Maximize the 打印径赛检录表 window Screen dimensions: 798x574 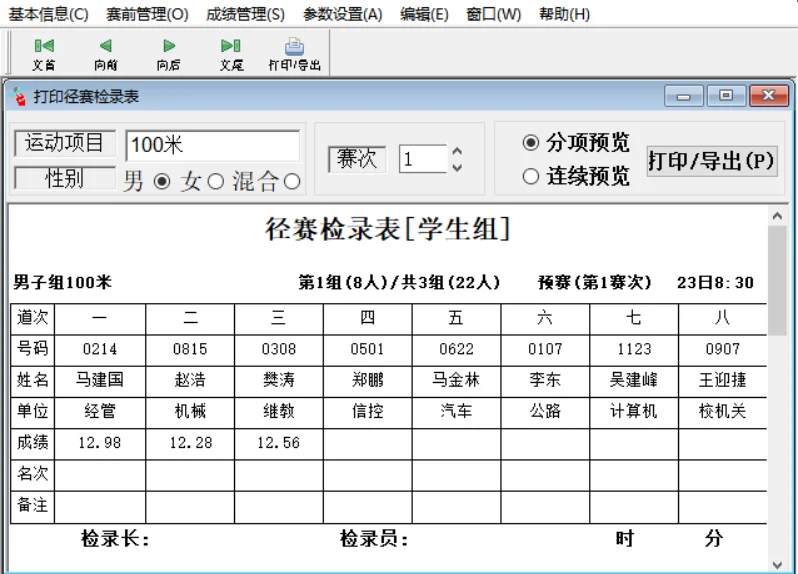coord(726,96)
